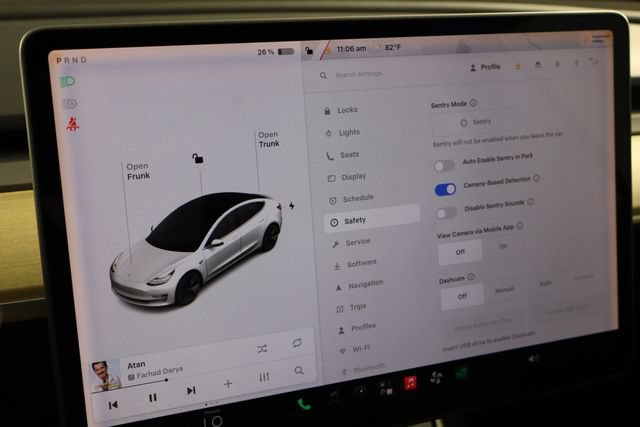Open the audio equalizer settings icon
Viewport: 640px width, 427px height.
[264, 377]
